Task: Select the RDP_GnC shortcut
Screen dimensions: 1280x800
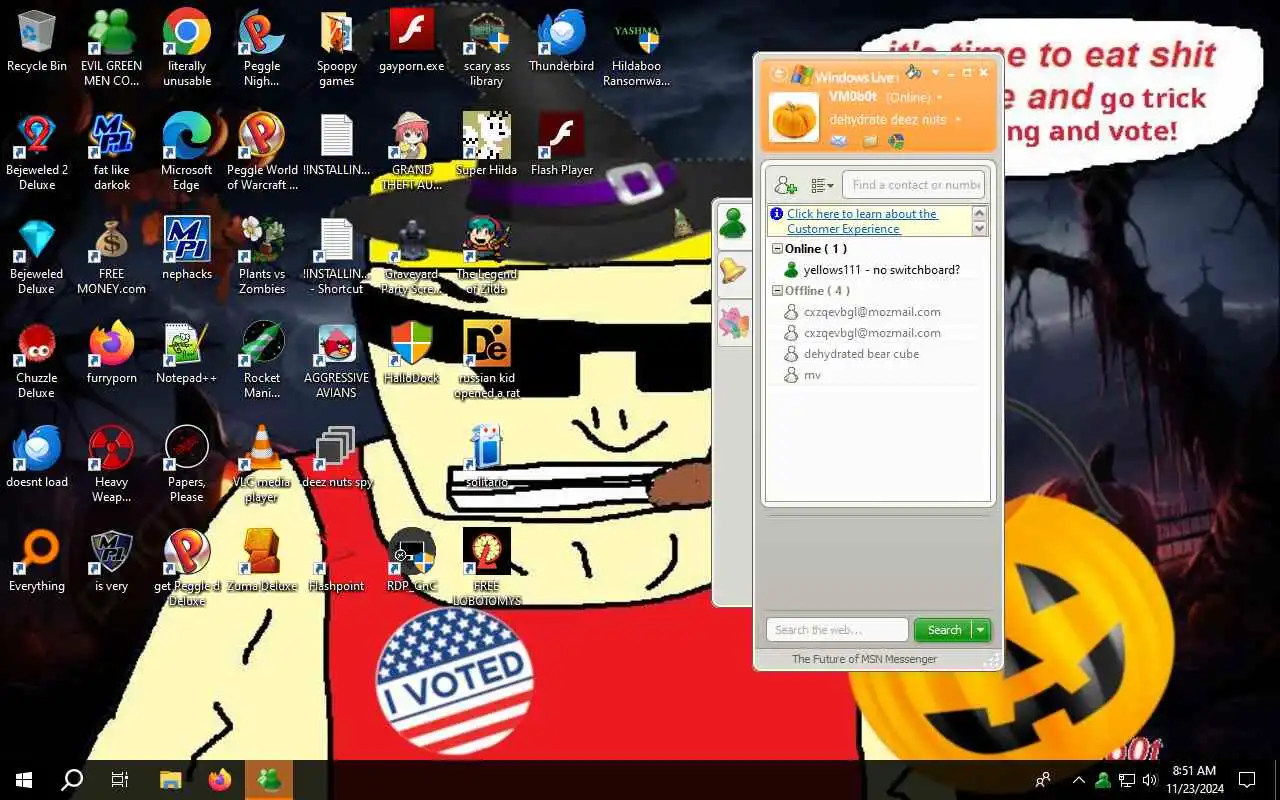Action: [x=412, y=560]
